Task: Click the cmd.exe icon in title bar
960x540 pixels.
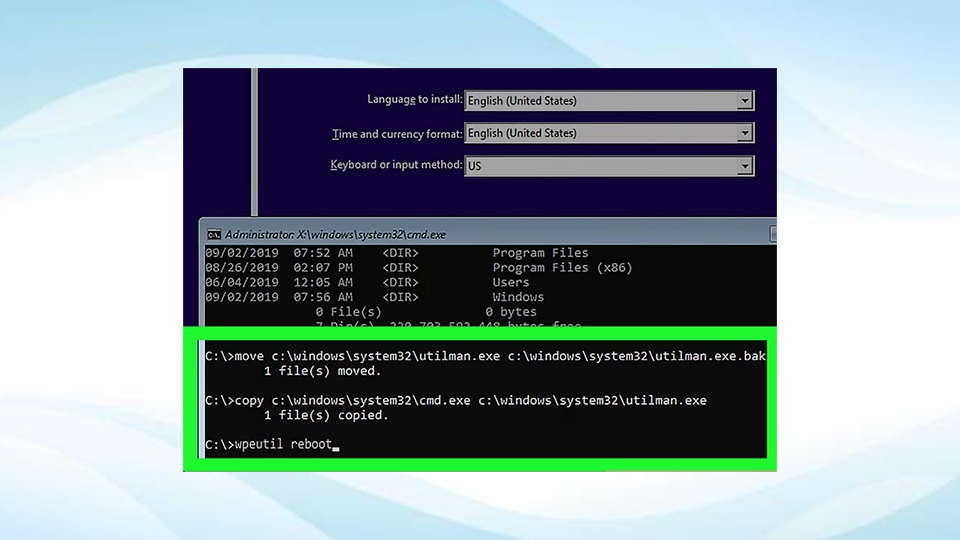Action: coord(213,234)
